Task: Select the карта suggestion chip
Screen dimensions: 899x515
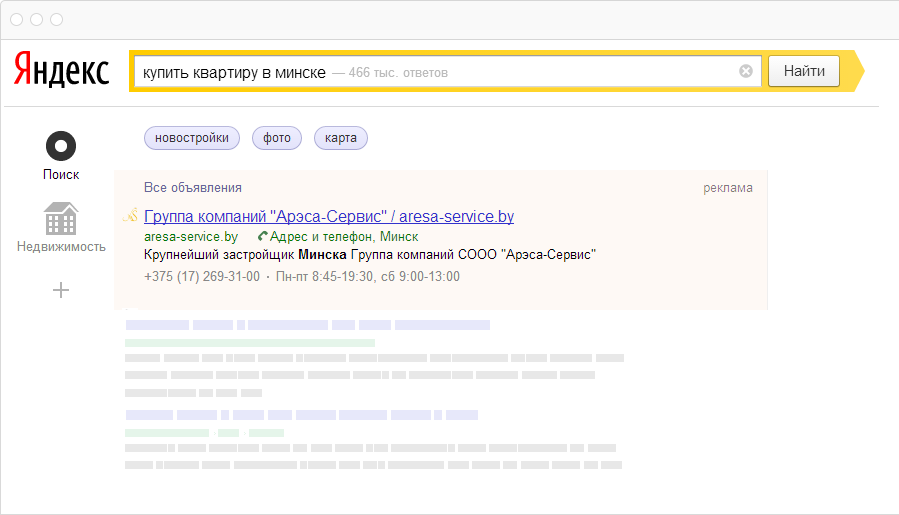Action: click(x=341, y=138)
